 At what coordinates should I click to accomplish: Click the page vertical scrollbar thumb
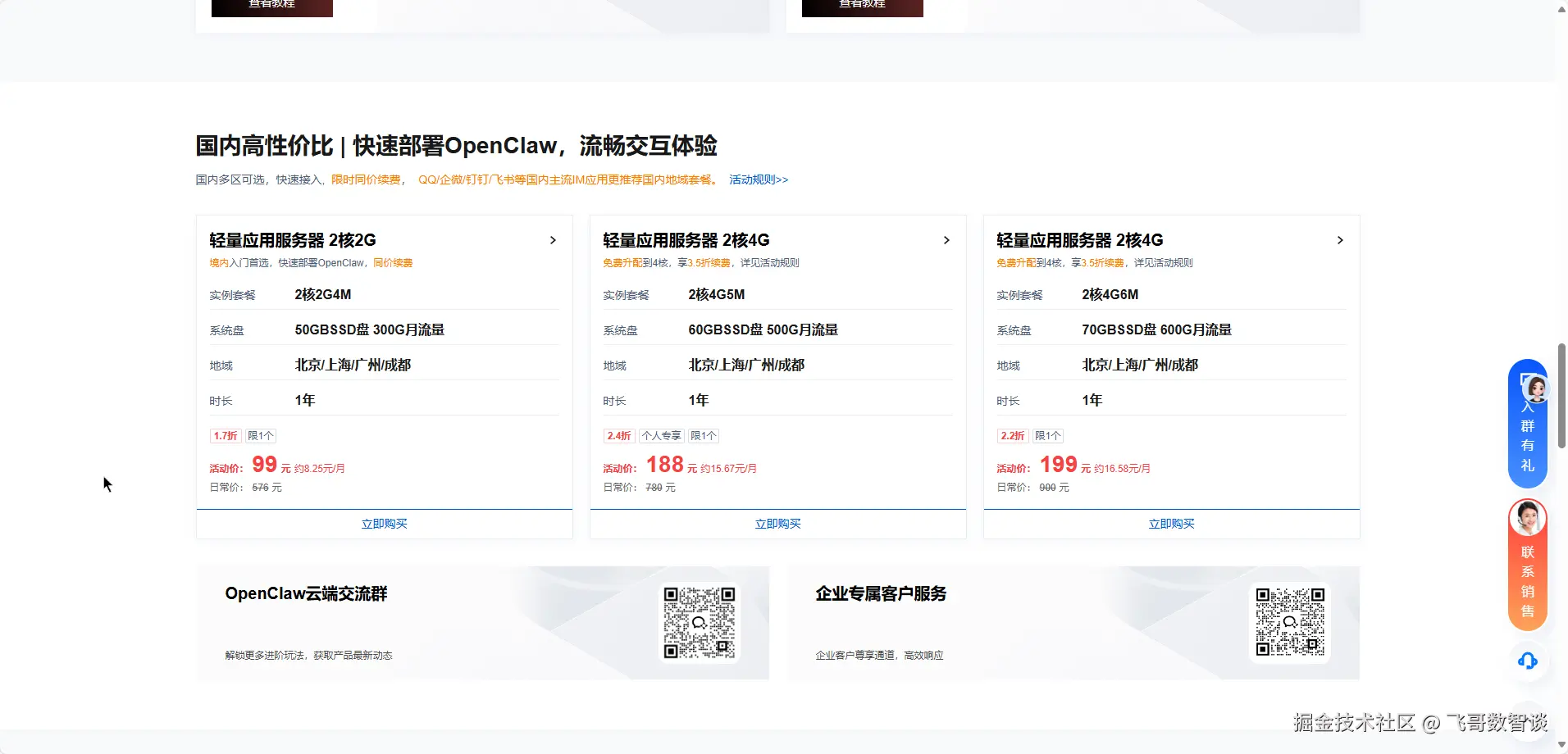tap(1561, 396)
